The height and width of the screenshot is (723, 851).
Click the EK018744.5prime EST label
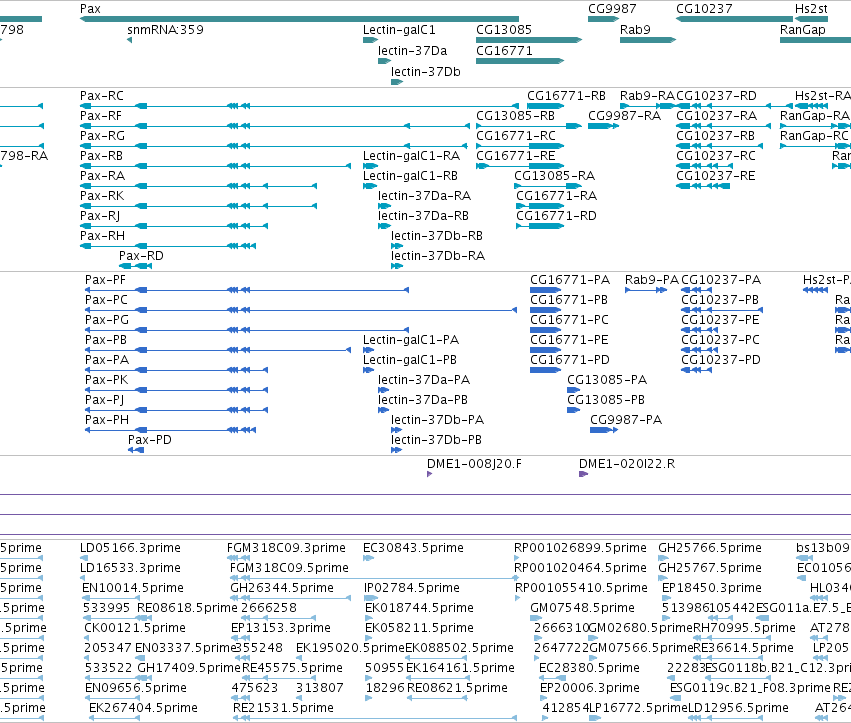pos(420,608)
